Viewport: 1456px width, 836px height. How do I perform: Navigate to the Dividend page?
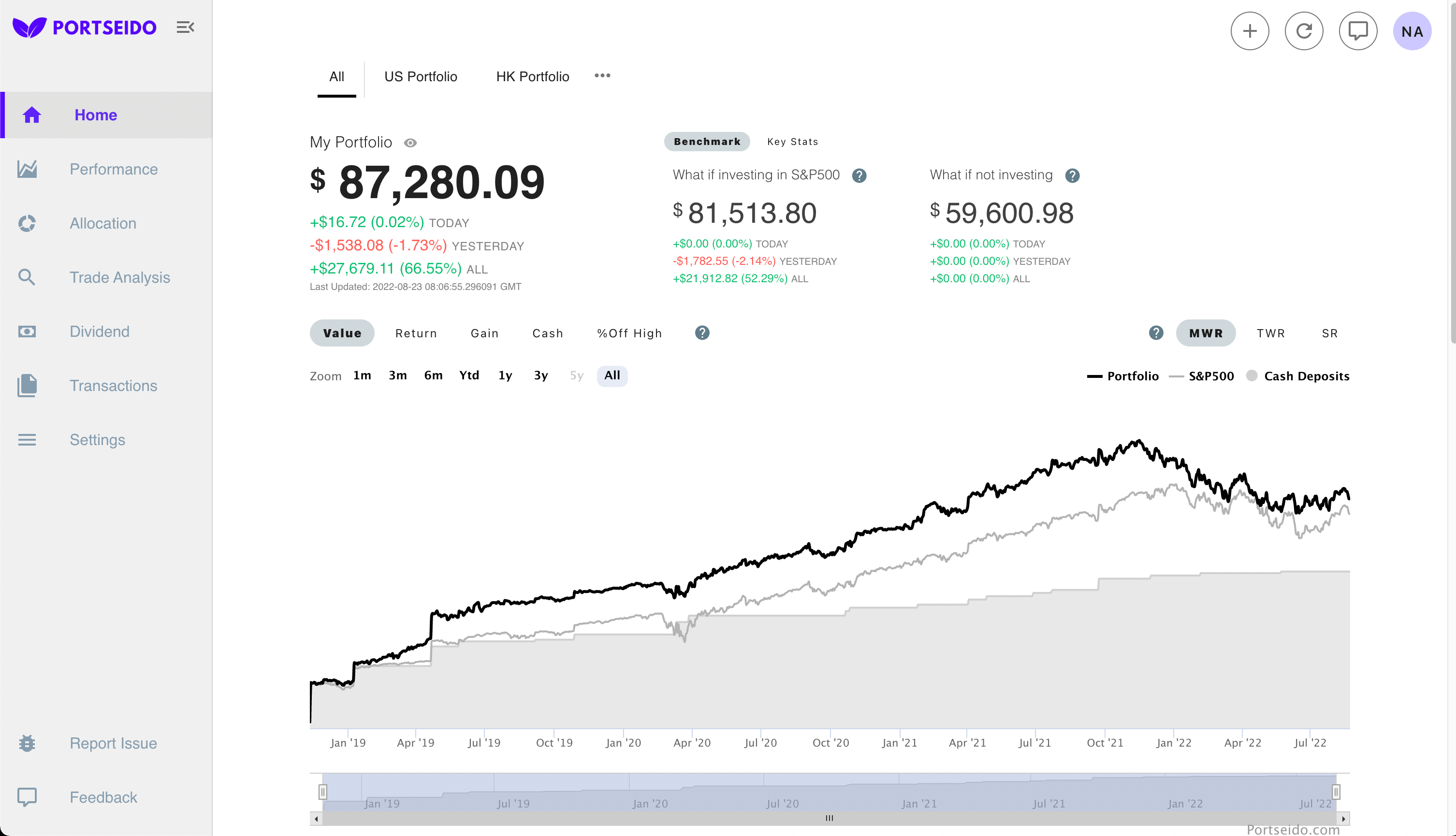(100, 332)
